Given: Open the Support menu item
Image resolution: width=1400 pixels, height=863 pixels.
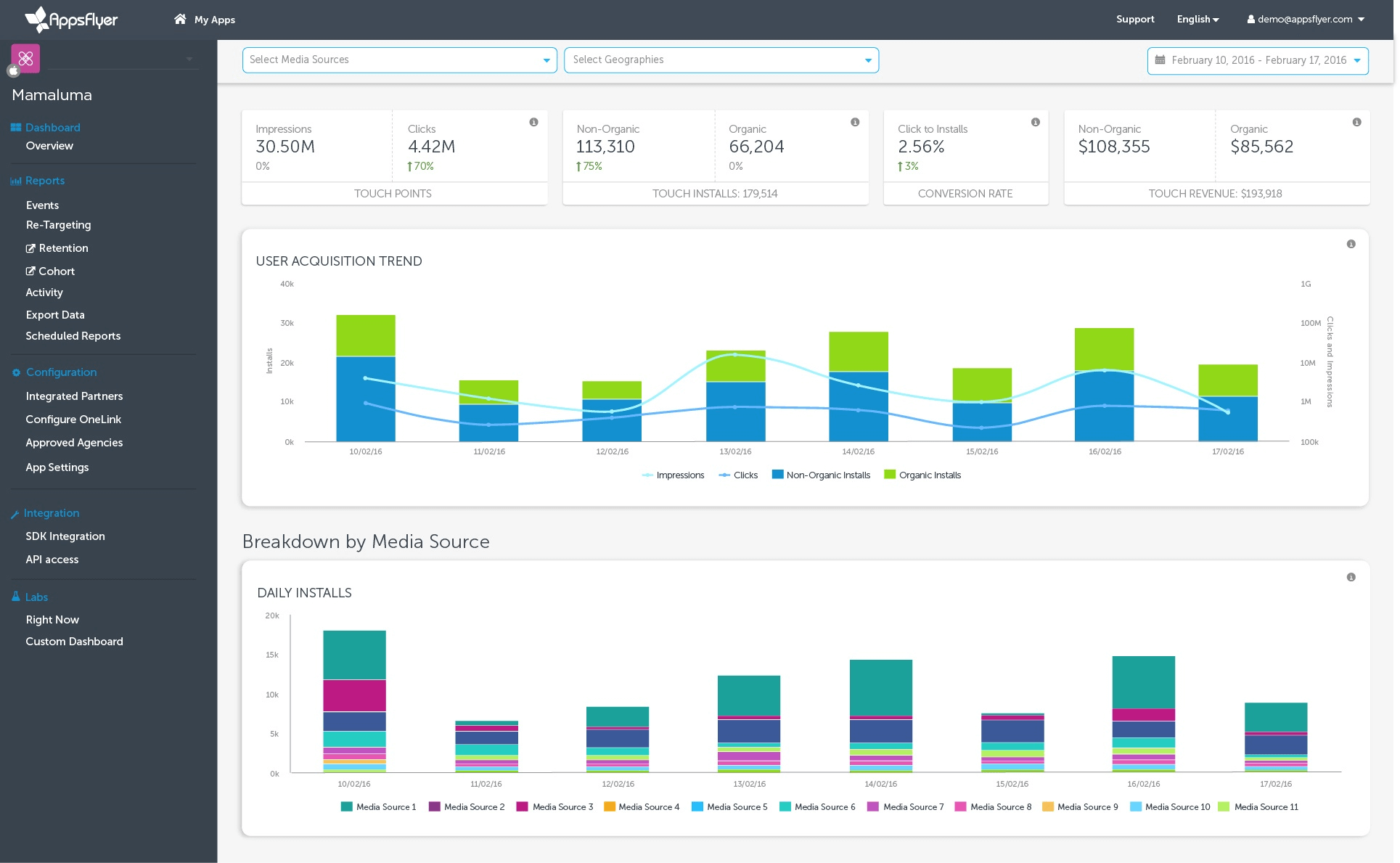Looking at the screenshot, I should pos(1134,20).
